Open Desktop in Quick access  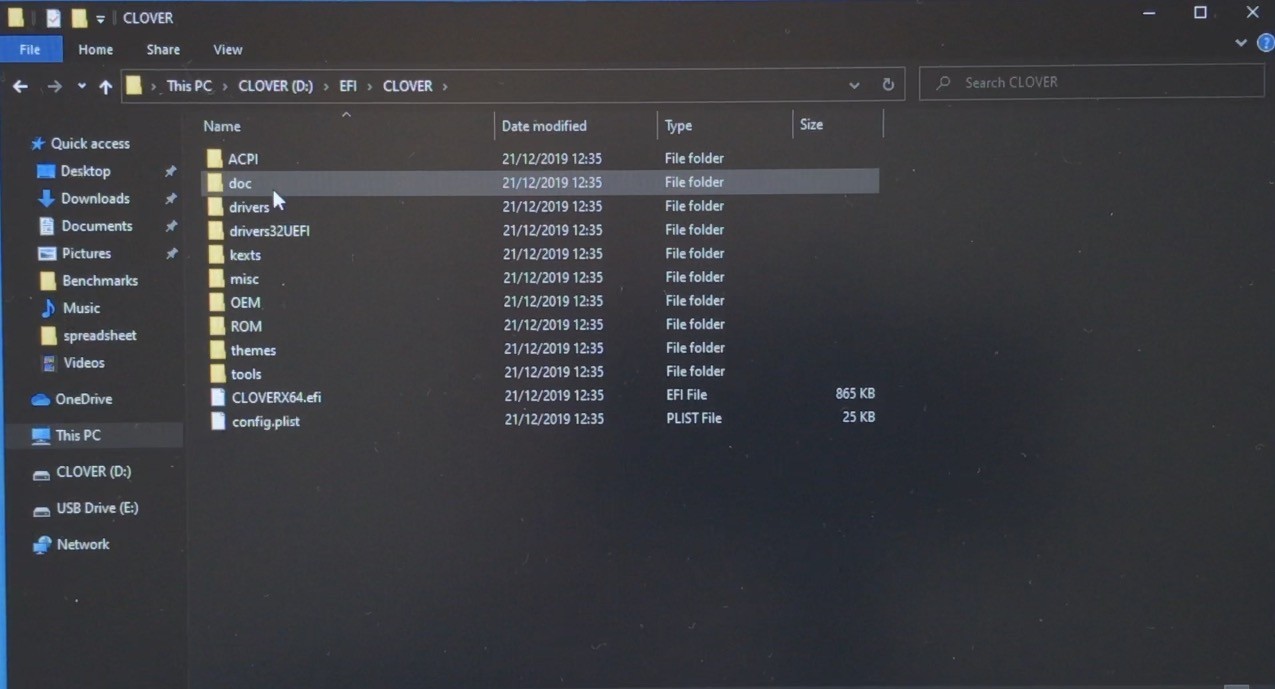[x=85, y=171]
